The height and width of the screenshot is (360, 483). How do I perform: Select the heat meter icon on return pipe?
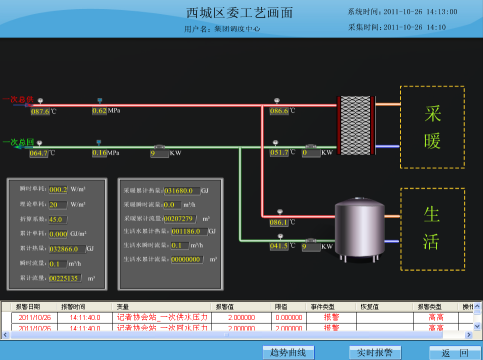160,147
